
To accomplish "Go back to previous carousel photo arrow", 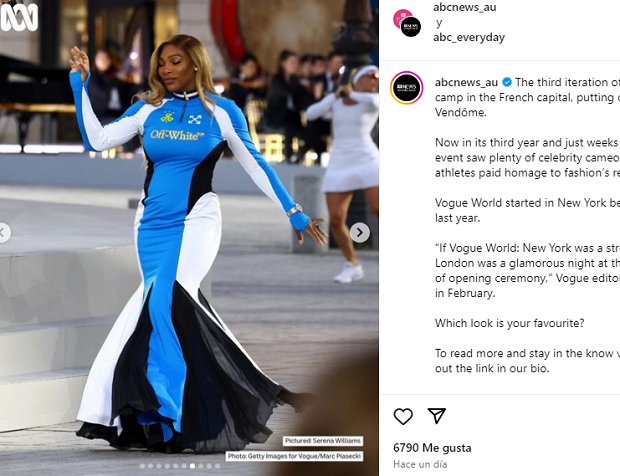I will click(4, 232).
